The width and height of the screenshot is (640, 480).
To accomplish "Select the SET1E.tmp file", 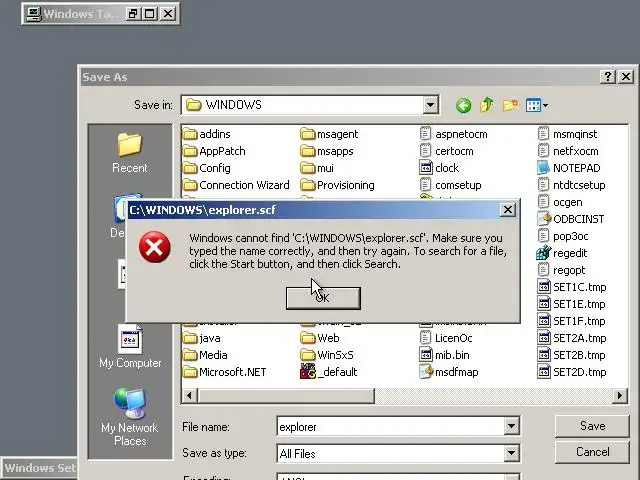I will 571,304.
